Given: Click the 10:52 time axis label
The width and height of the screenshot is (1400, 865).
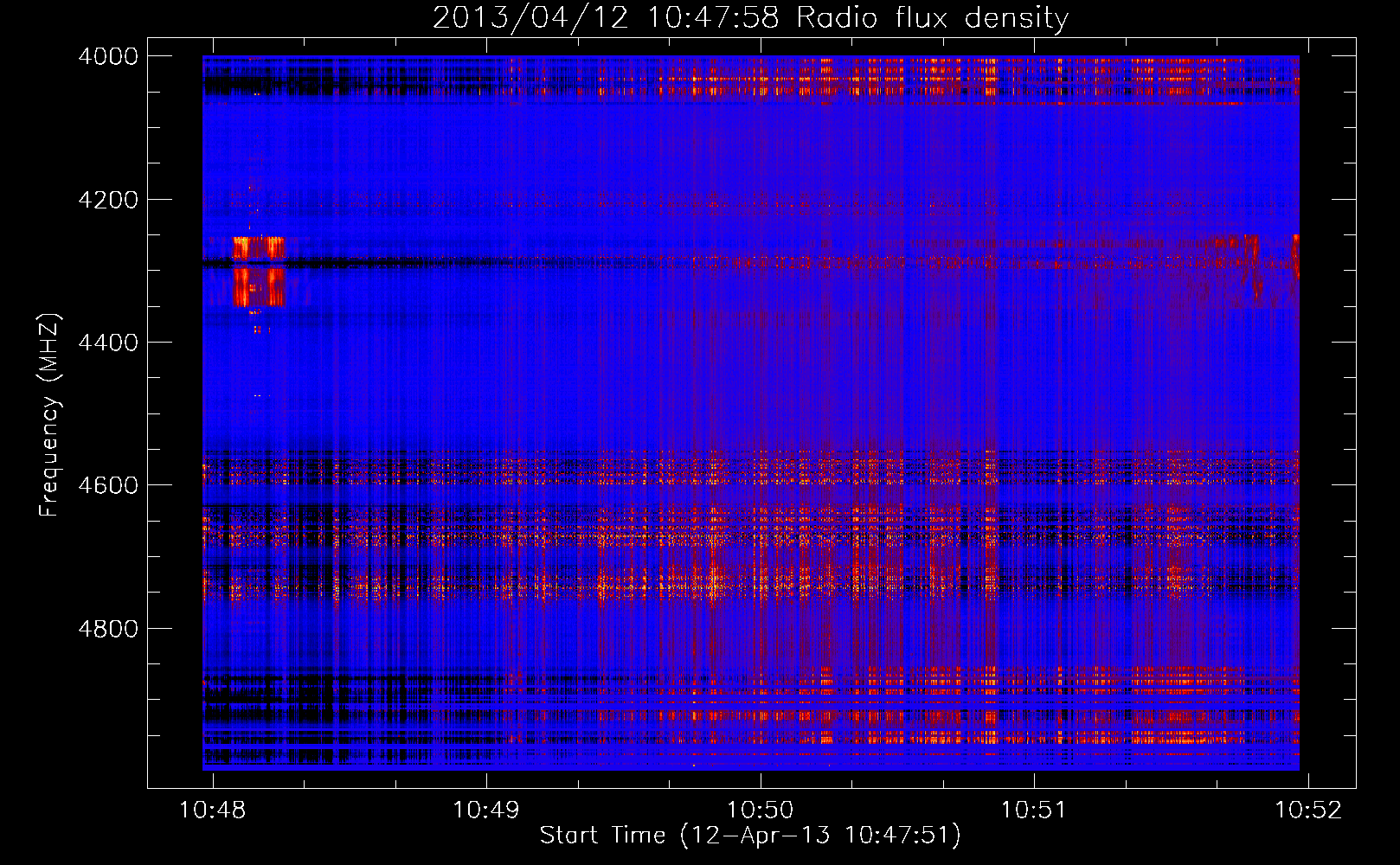Looking at the screenshot, I should tap(1308, 810).
